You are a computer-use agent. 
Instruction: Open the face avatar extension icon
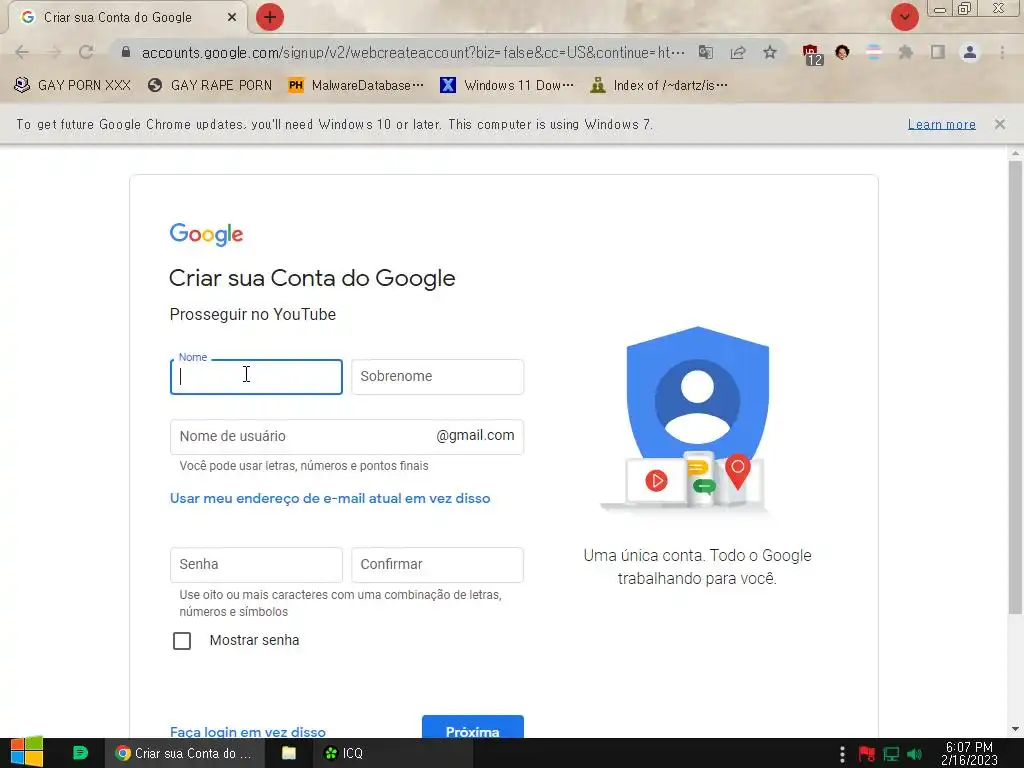click(842, 52)
